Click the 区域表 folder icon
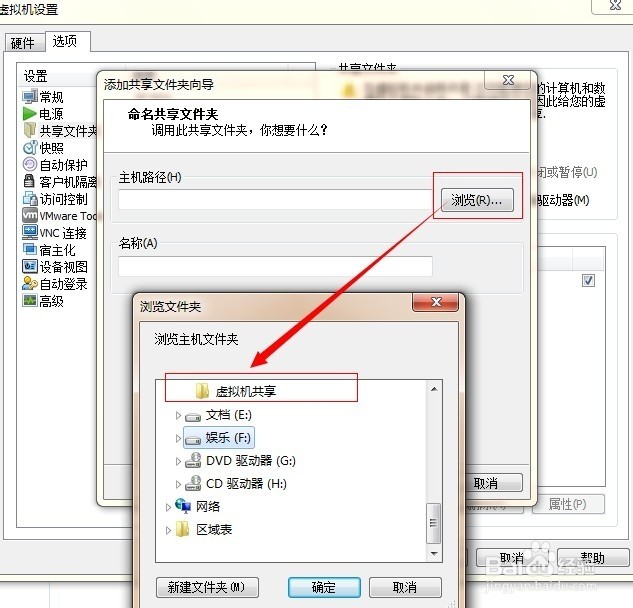 tap(183, 529)
